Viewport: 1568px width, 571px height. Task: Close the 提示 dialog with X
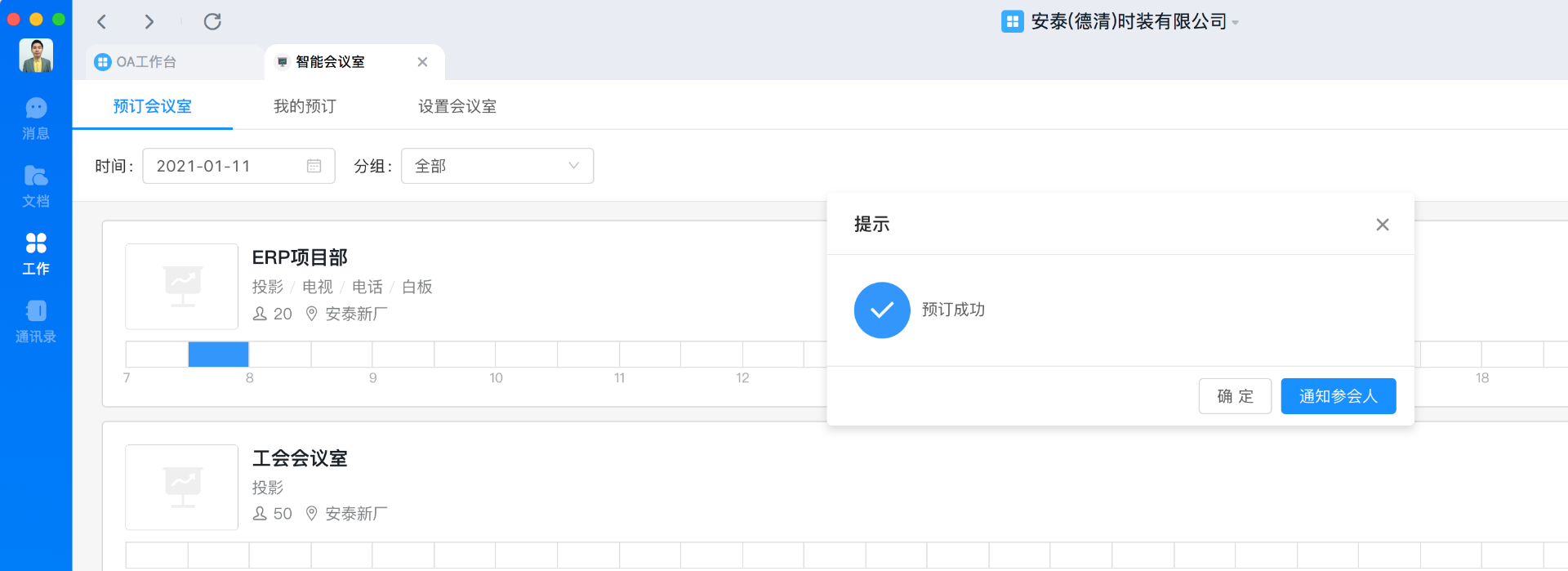tap(1382, 225)
